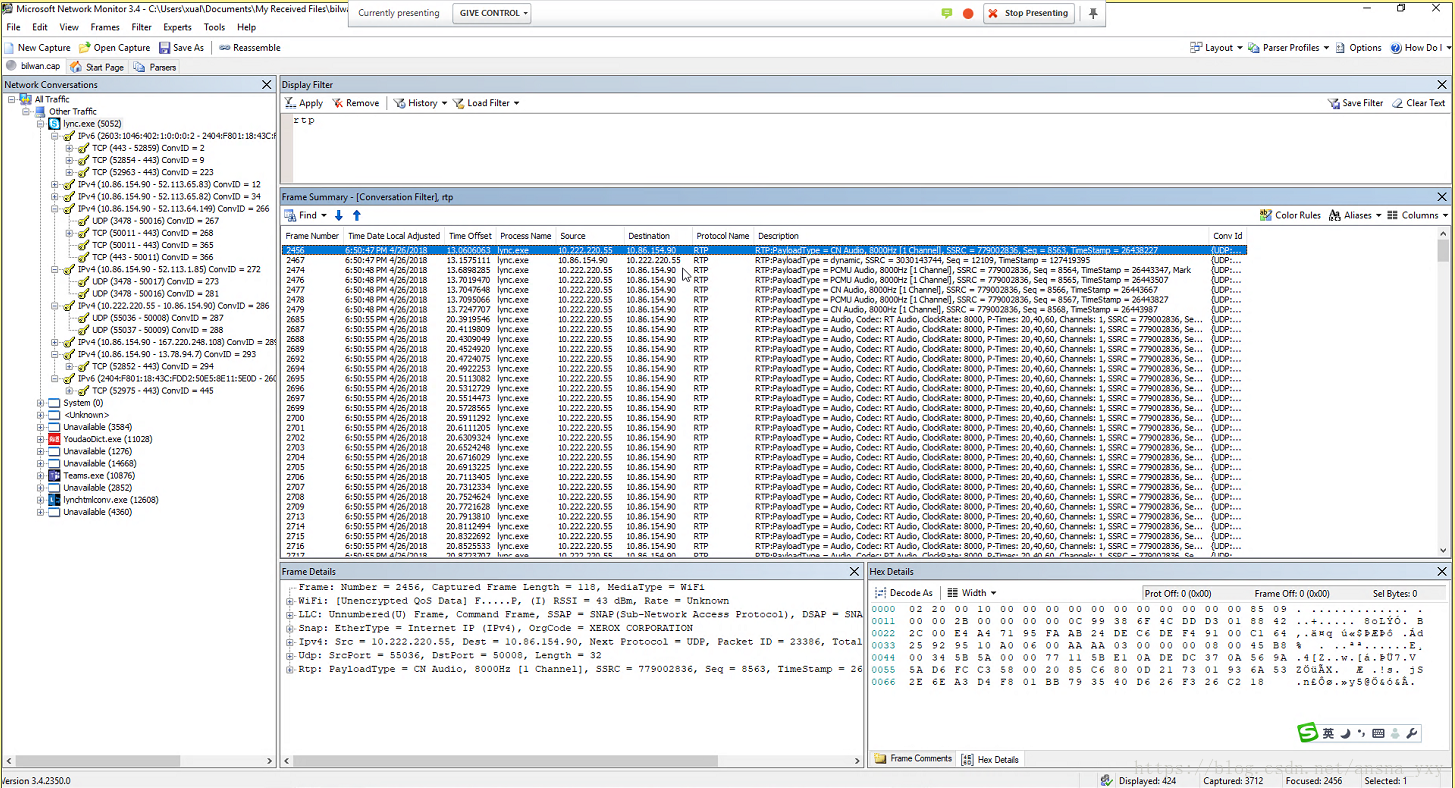Sort by Protocol Name column header
Image resolution: width=1455 pixels, height=788 pixels.
click(x=722, y=236)
